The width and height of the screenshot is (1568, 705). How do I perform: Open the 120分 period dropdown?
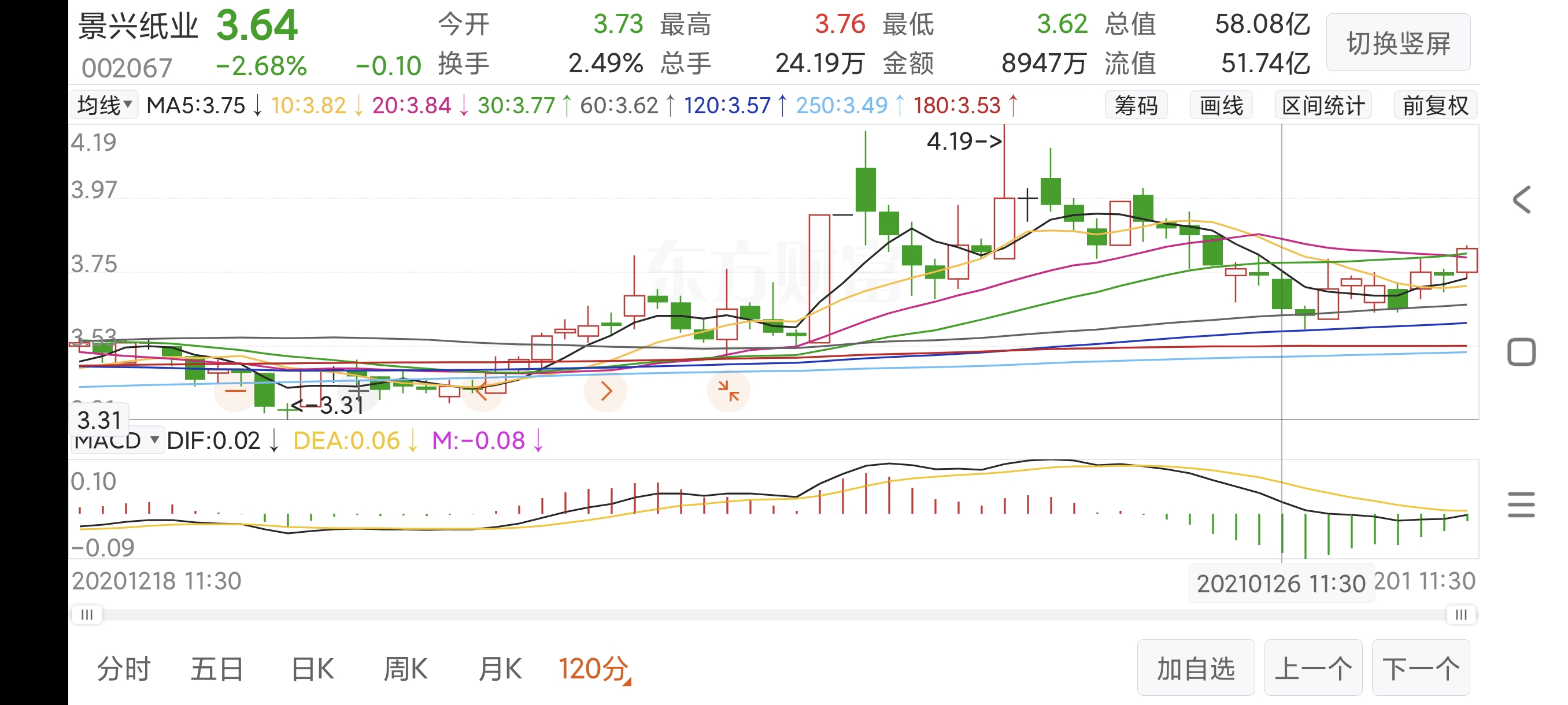pyautogui.click(x=595, y=669)
